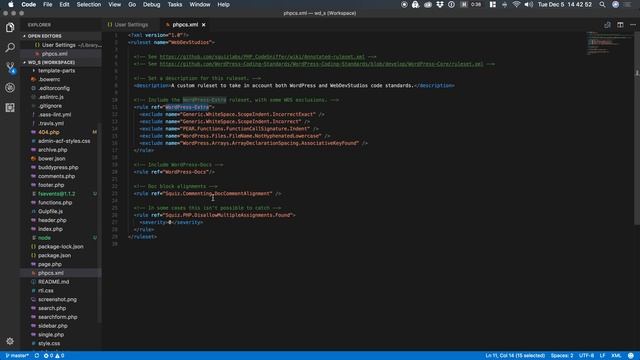This screenshot has width=640, height=360.
Task: Open errors and warnings count in status bar
Action: (x=54, y=356)
